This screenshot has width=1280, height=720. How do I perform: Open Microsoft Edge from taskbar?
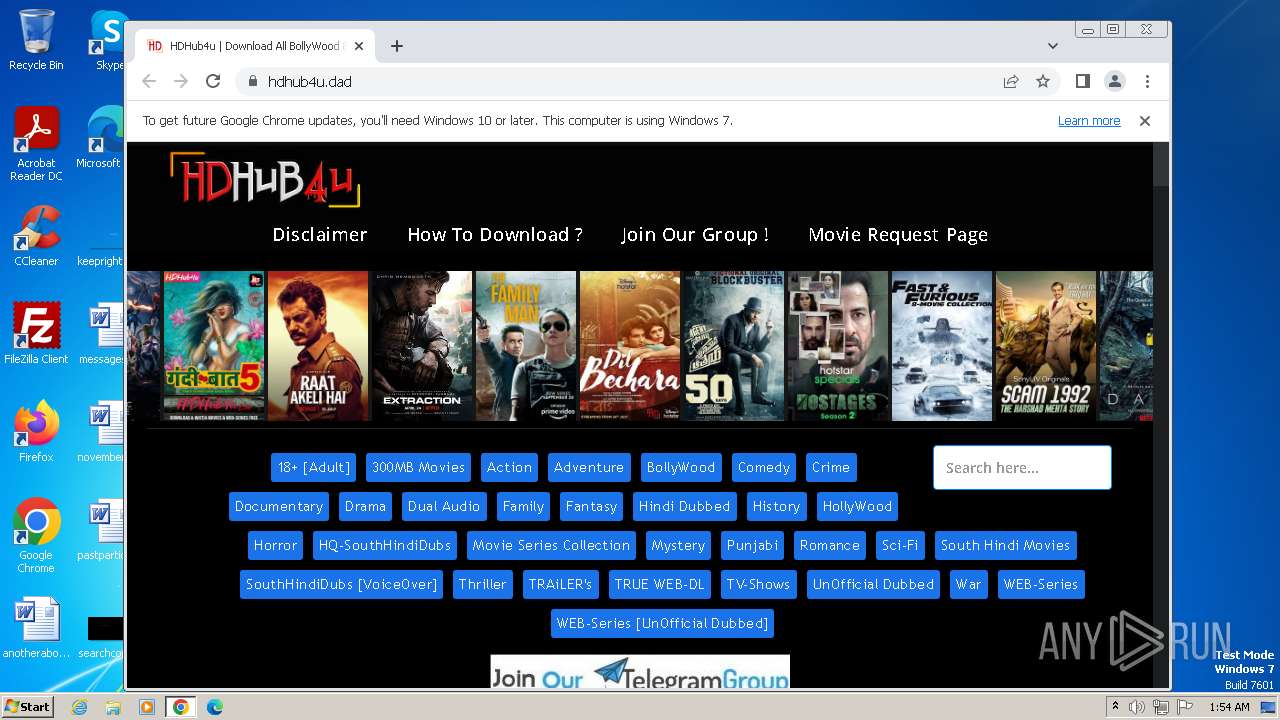point(214,707)
